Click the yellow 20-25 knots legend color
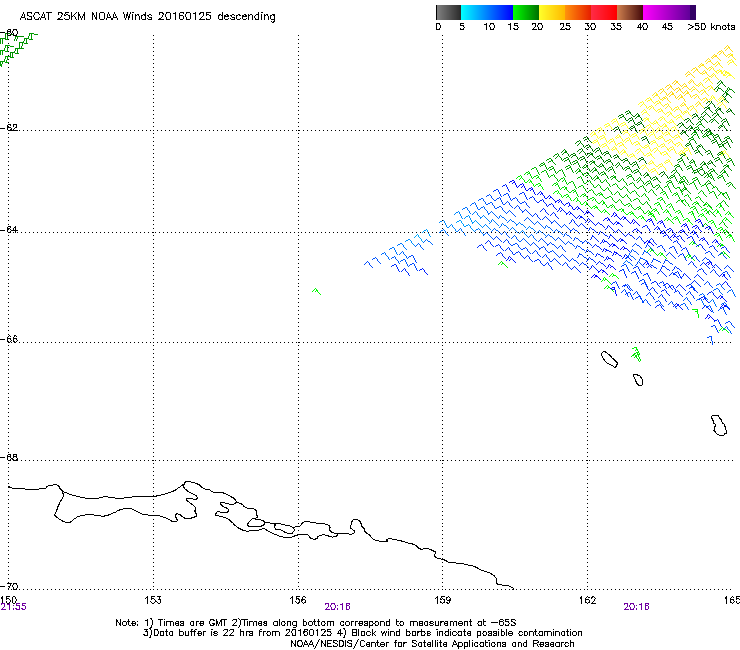This screenshot has height=650, width=740. coord(552,12)
